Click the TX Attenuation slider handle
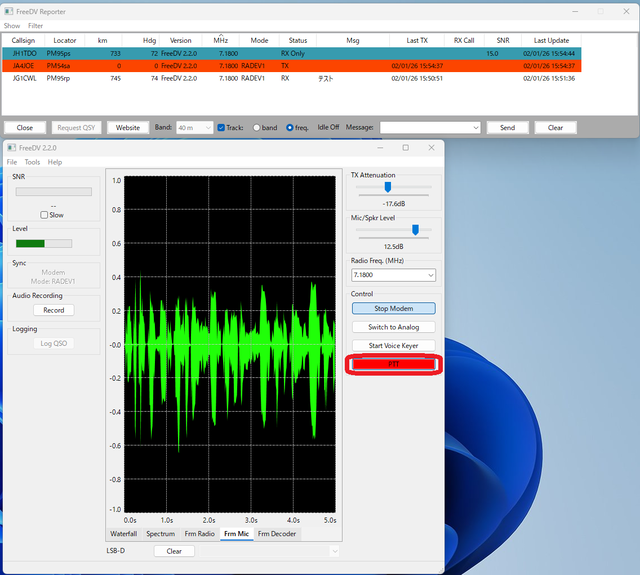This screenshot has width=640, height=575. tap(388, 186)
